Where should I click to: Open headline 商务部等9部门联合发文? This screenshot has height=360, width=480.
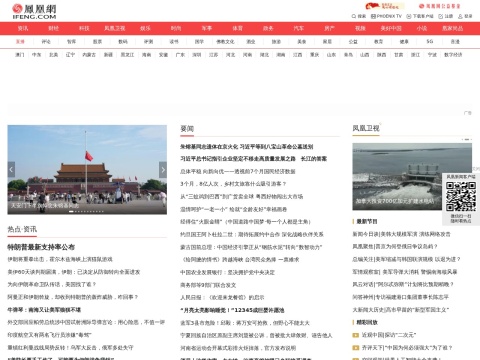(208, 285)
